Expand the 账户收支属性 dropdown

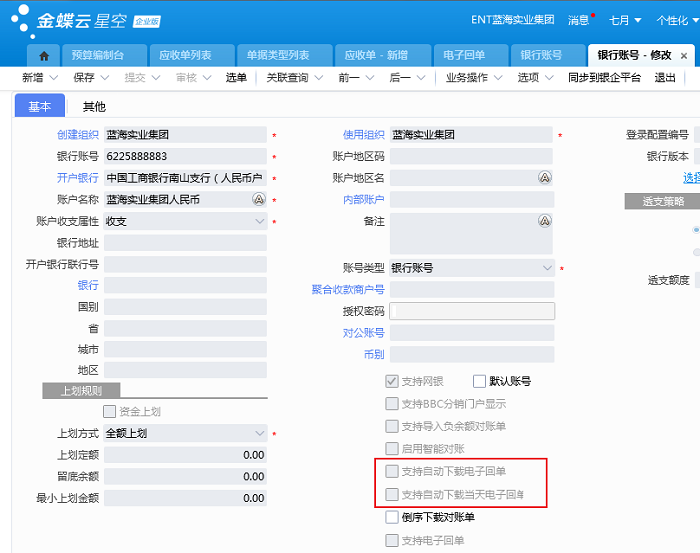(x=259, y=222)
